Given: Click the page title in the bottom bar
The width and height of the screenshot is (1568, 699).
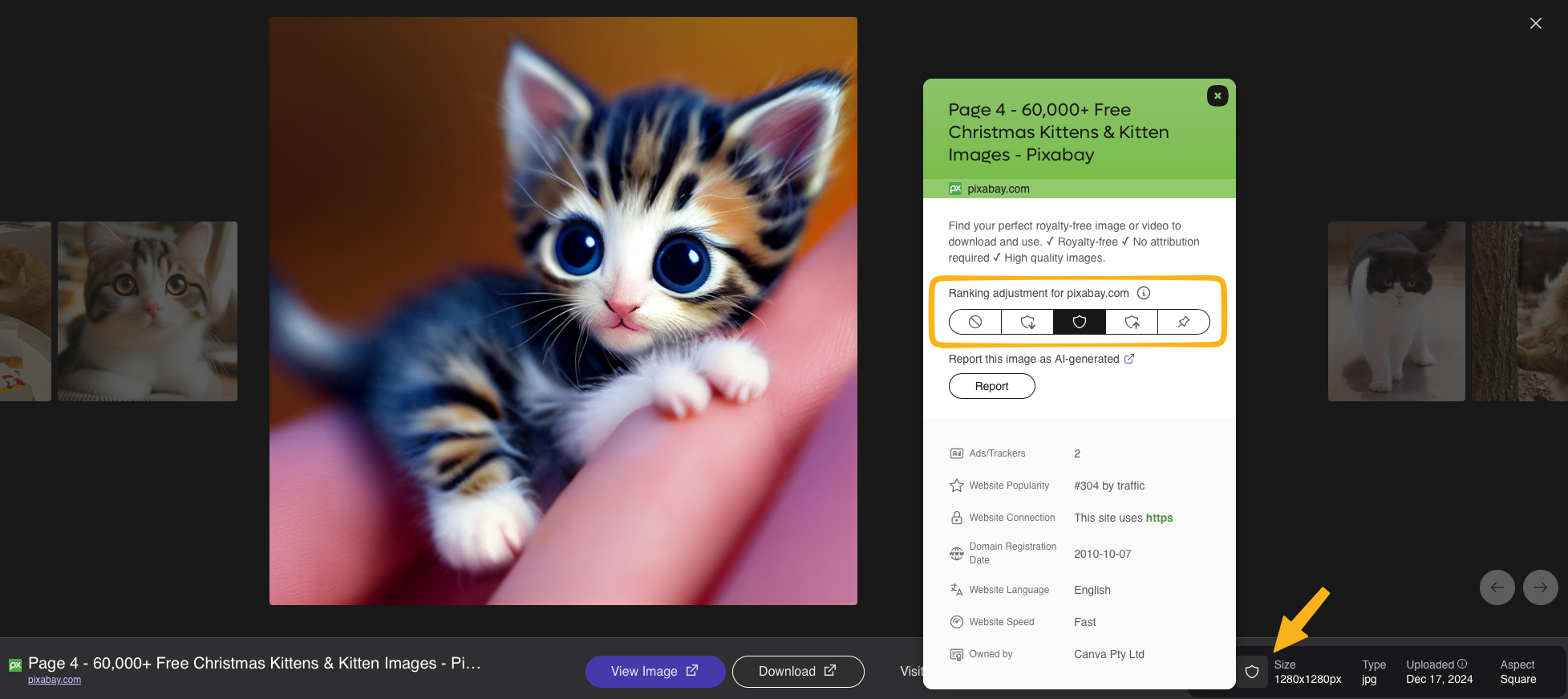Looking at the screenshot, I should click(254, 663).
